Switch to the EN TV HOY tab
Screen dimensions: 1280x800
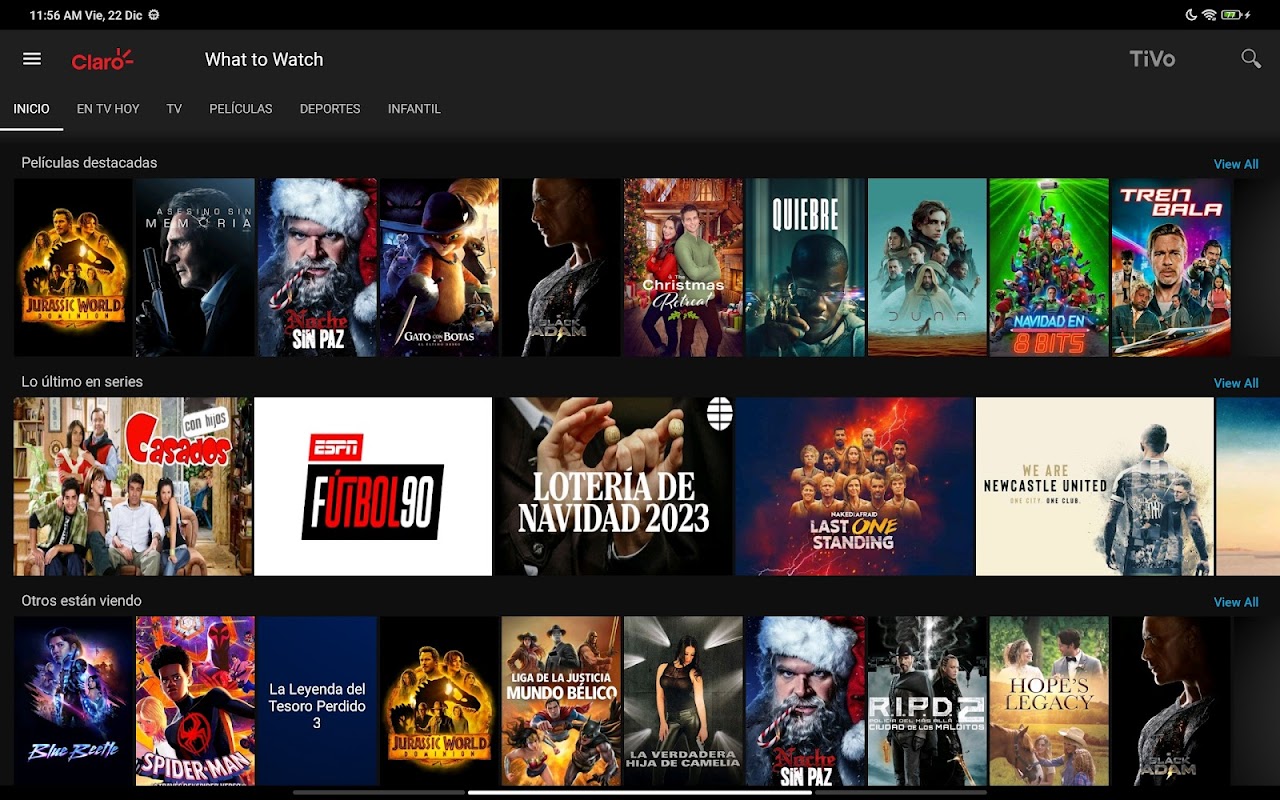click(x=108, y=109)
